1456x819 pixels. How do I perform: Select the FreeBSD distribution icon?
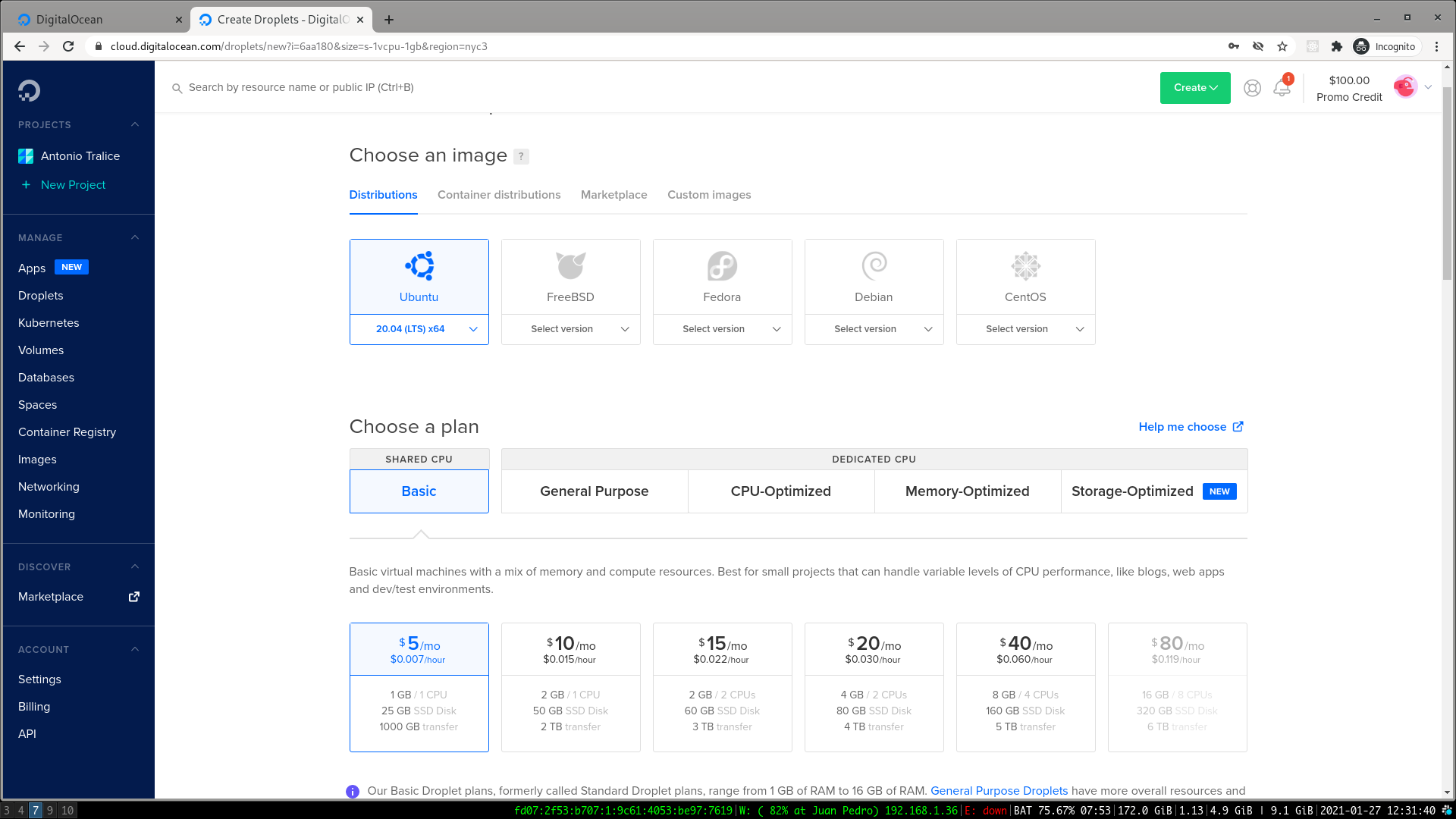point(570,267)
